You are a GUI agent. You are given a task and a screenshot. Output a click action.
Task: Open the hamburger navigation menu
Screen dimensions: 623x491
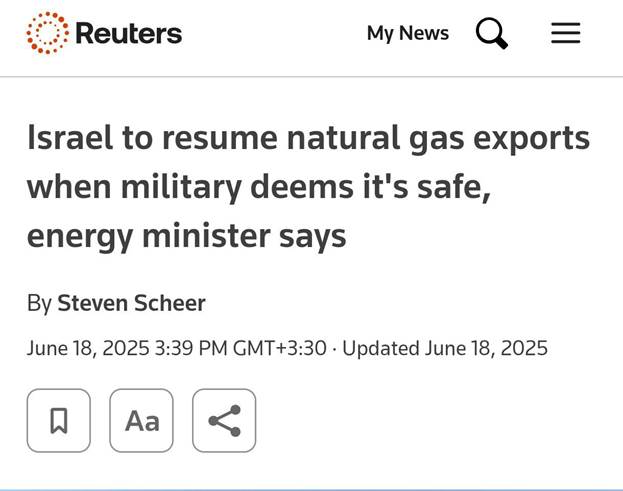565,34
